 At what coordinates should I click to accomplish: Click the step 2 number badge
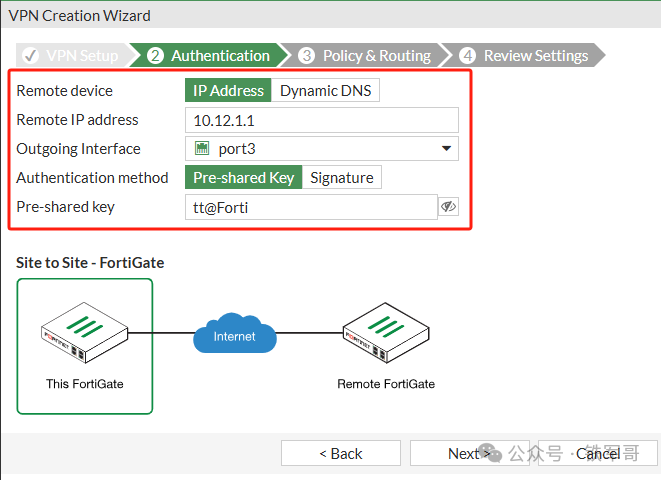point(155,55)
